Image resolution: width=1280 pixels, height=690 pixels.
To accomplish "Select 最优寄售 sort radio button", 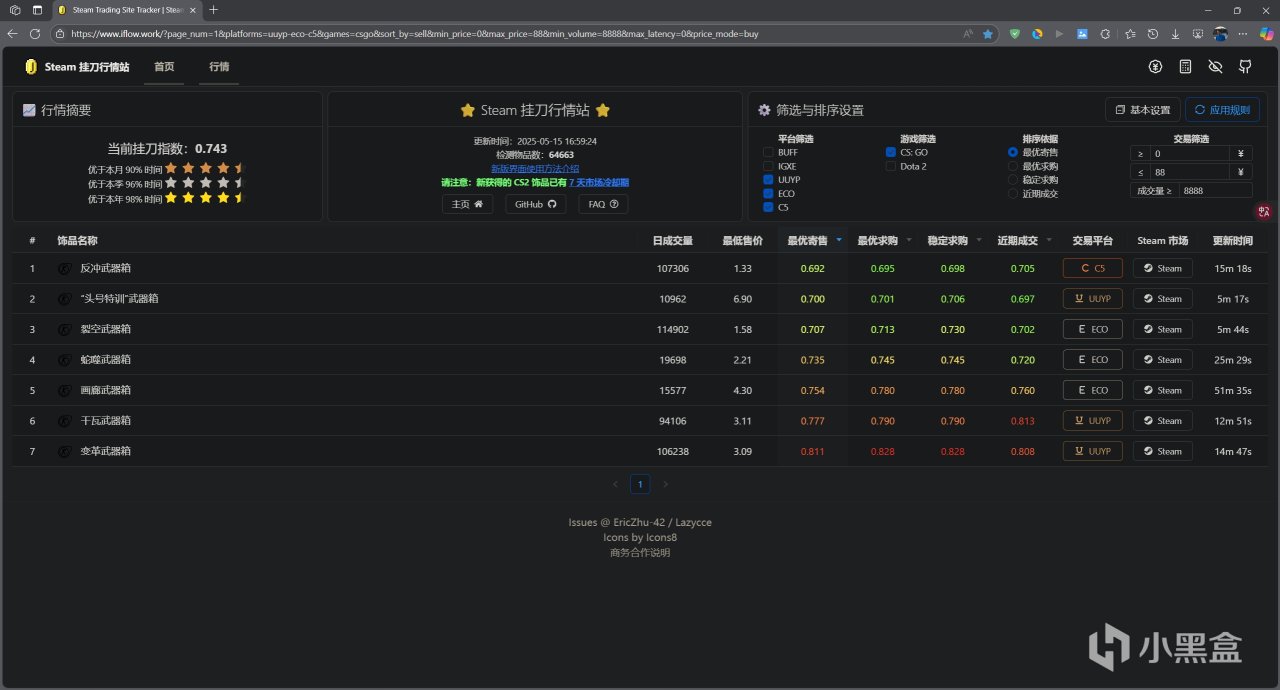I will (1013, 152).
